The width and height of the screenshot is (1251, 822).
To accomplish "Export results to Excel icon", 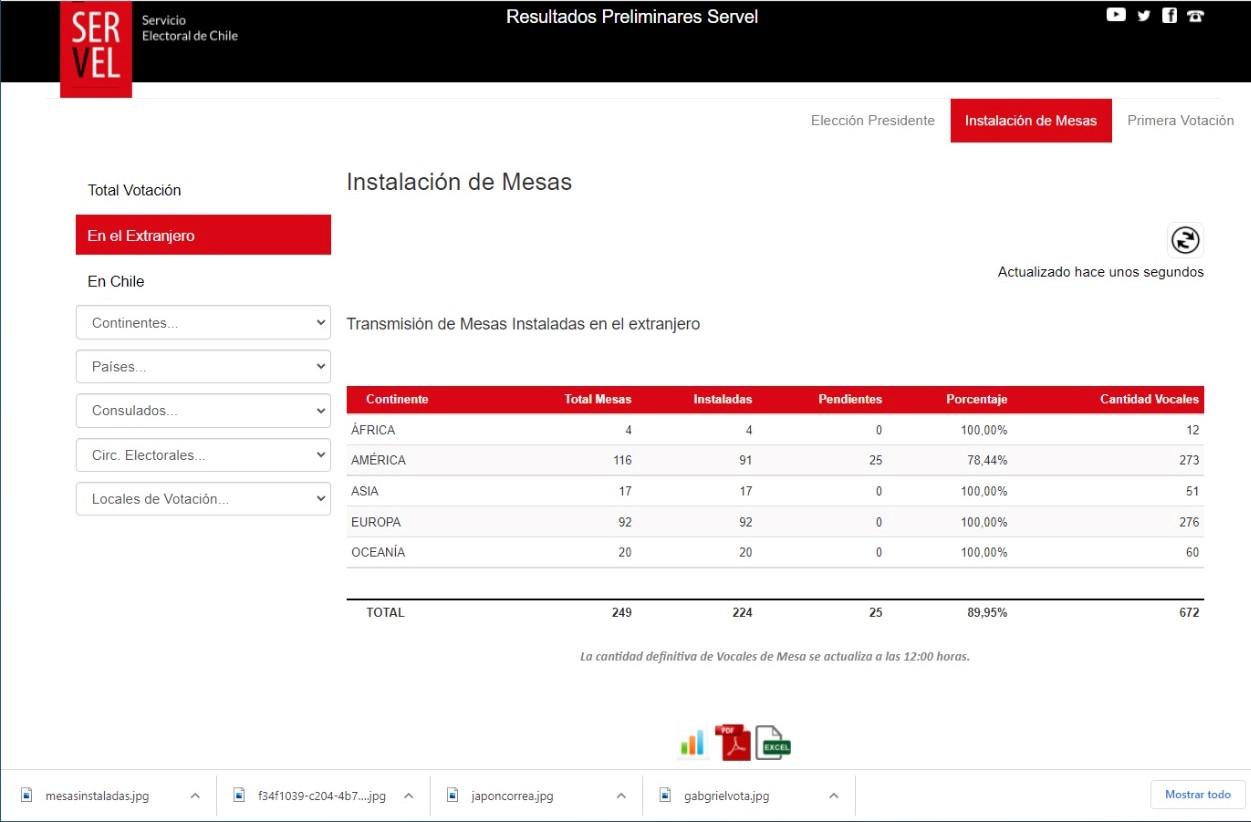I will click(x=772, y=743).
